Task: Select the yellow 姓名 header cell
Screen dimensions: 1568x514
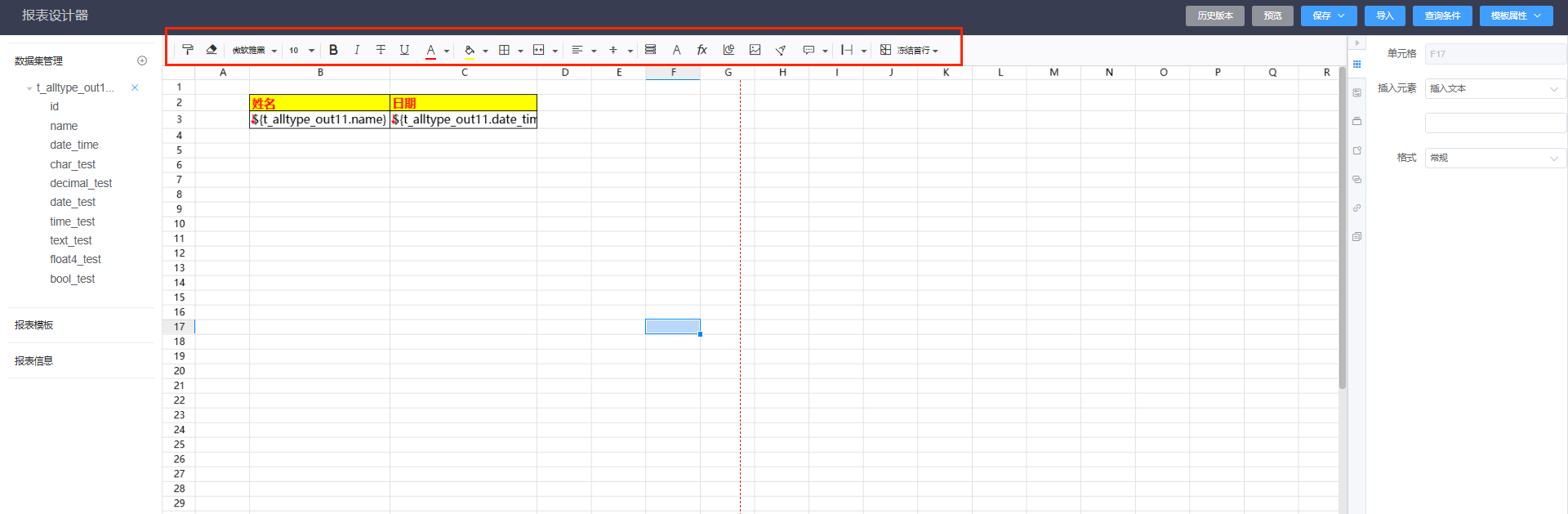Action: point(320,103)
